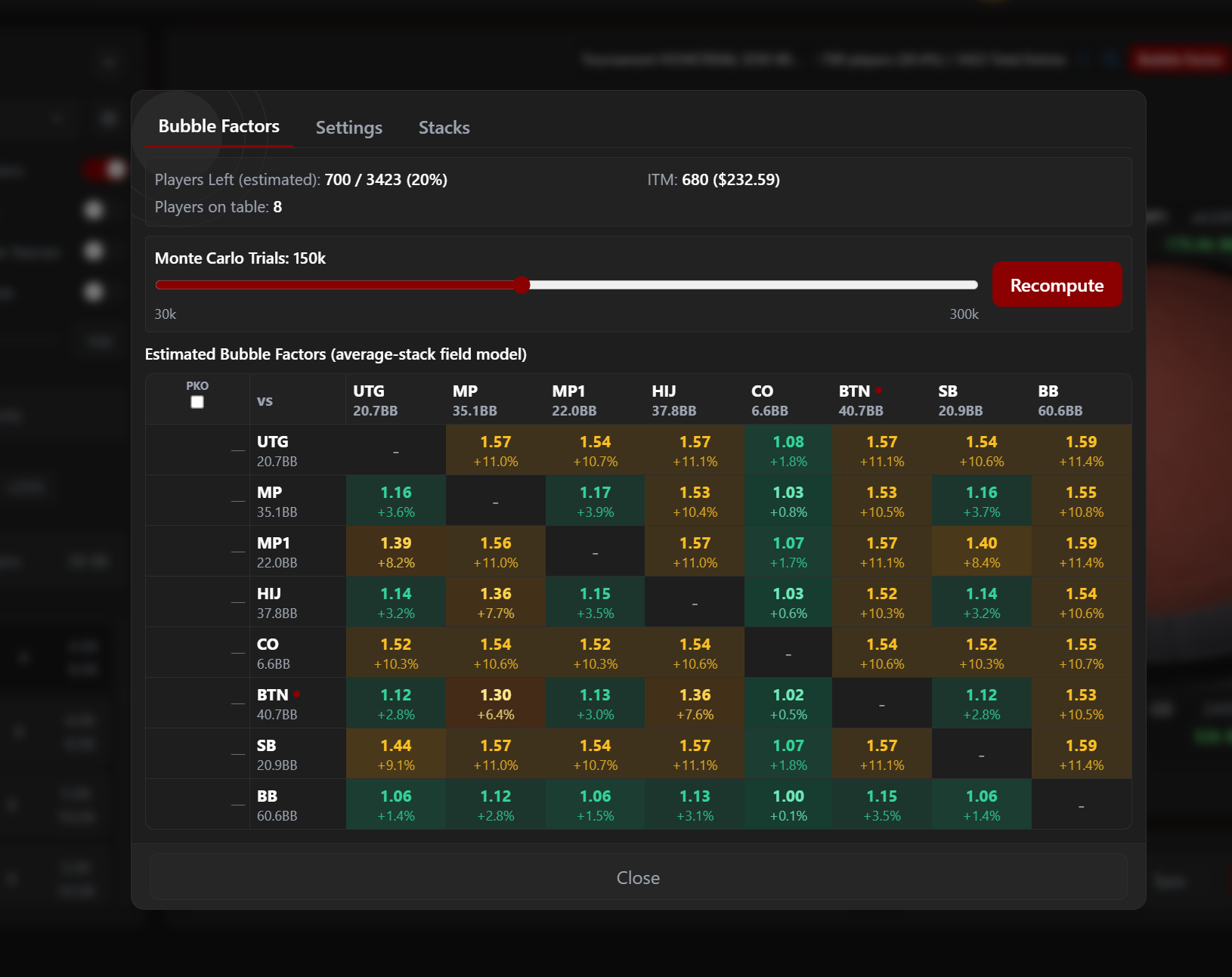
Task: Click the Recompute button
Action: (x=1057, y=285)
